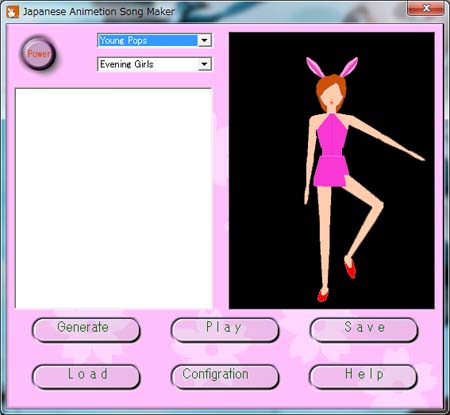The height and width of the screenshot is (415, 450).
Task: Expand the Evening Girls dropdown arrow
Action: [204, 64]
